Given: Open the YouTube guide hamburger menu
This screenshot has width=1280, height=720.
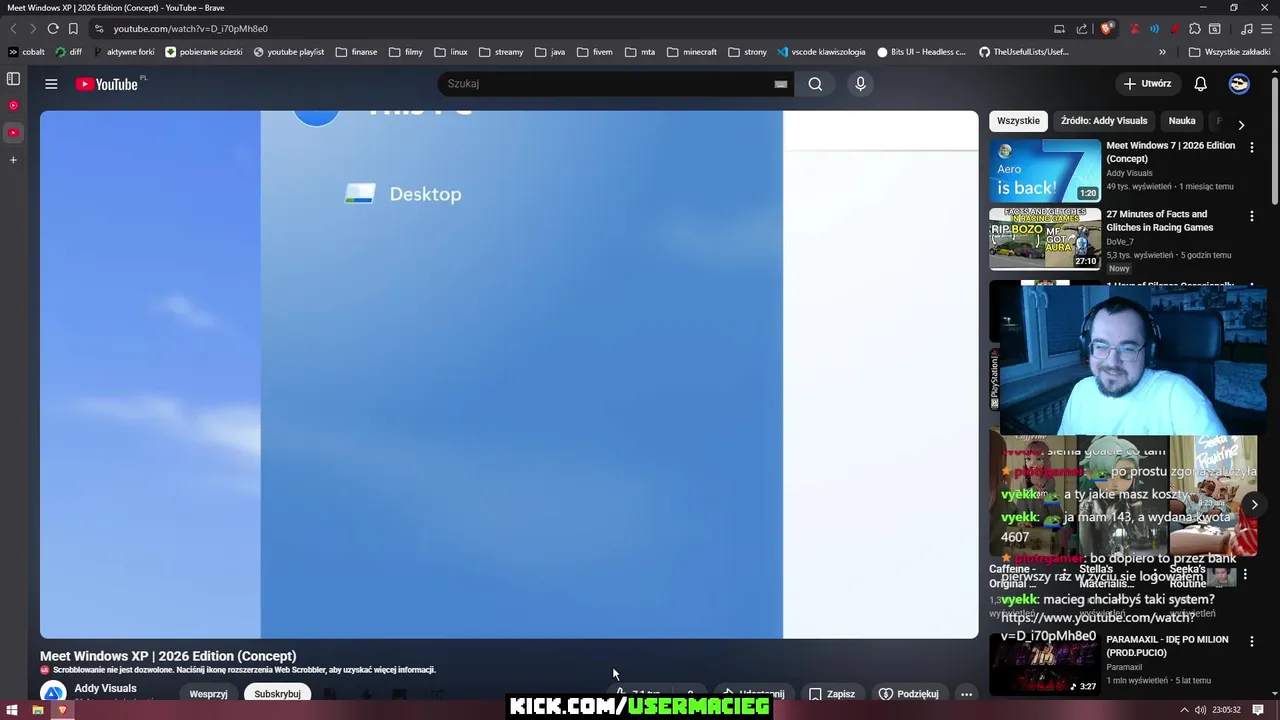Looking at the screenshot, I should click(x=51, y=84).
